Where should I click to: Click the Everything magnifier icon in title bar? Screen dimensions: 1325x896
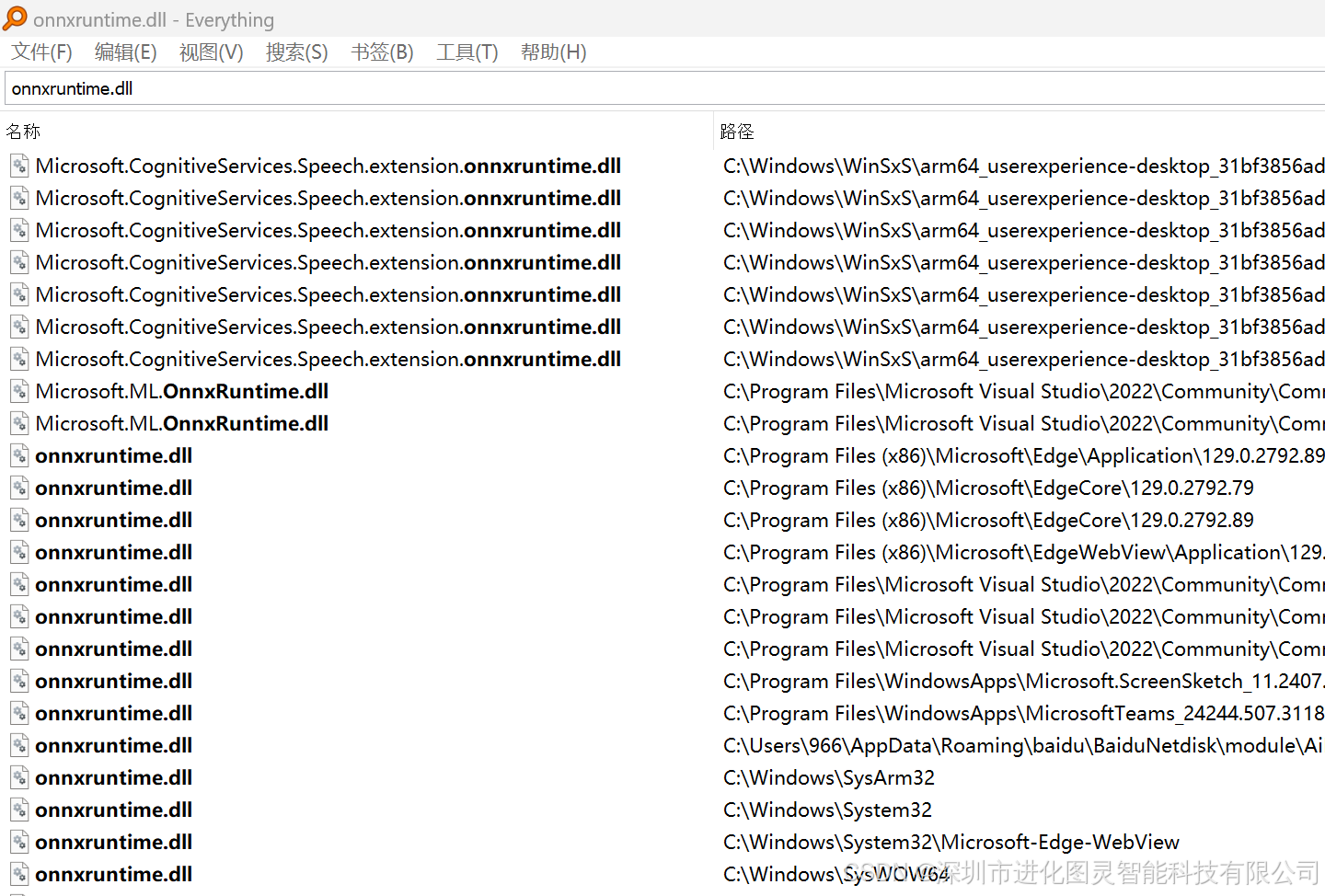tap(15, 18)
